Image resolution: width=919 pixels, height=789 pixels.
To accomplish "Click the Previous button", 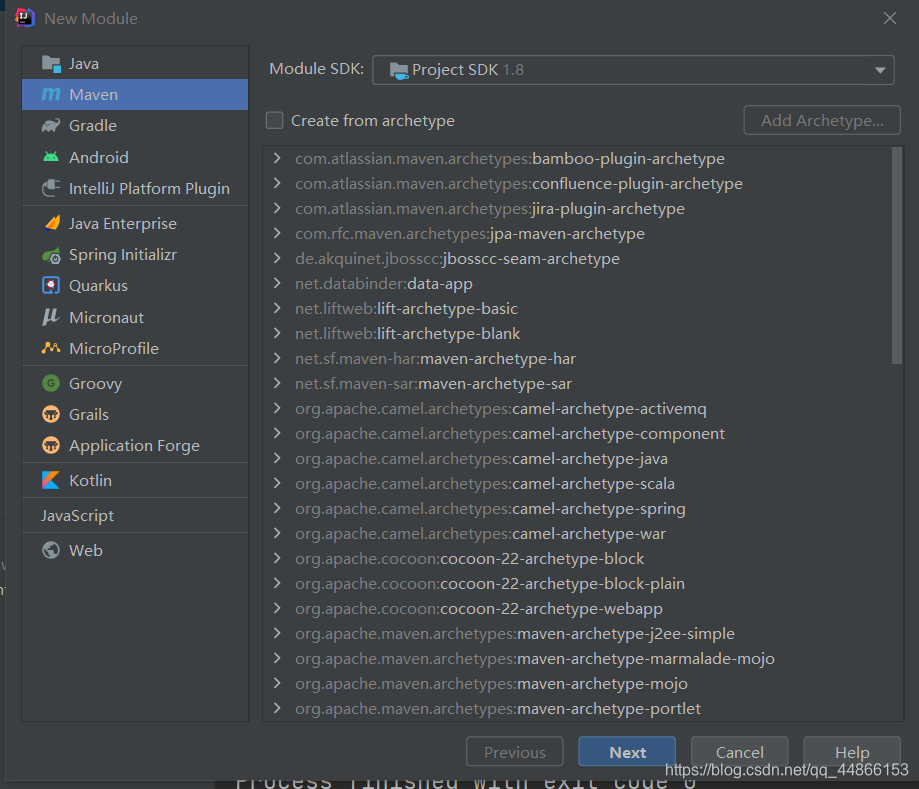I will point(515,752).
